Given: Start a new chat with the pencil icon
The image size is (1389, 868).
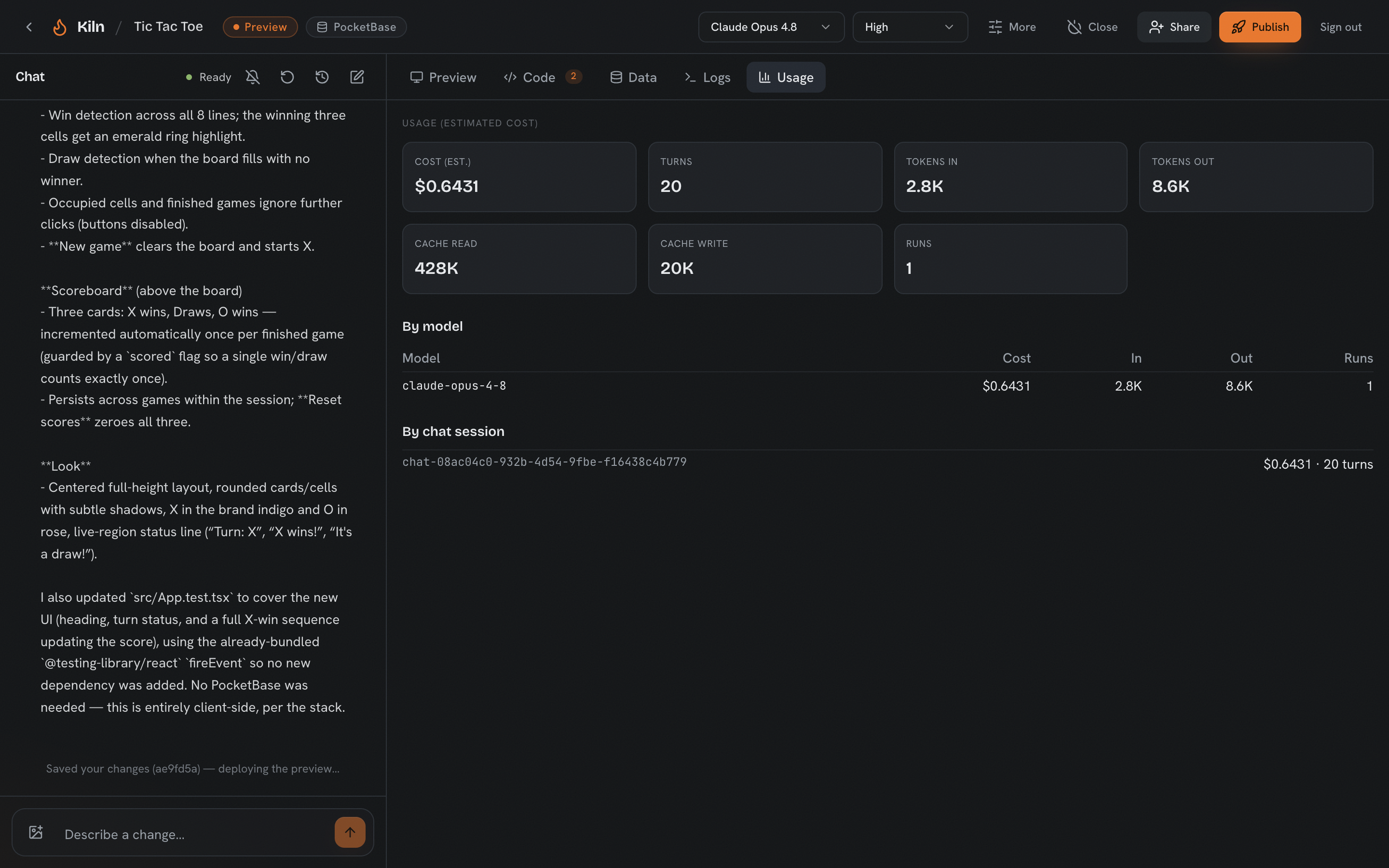Looking at the screenshot, I should click(x=357, y=77).
